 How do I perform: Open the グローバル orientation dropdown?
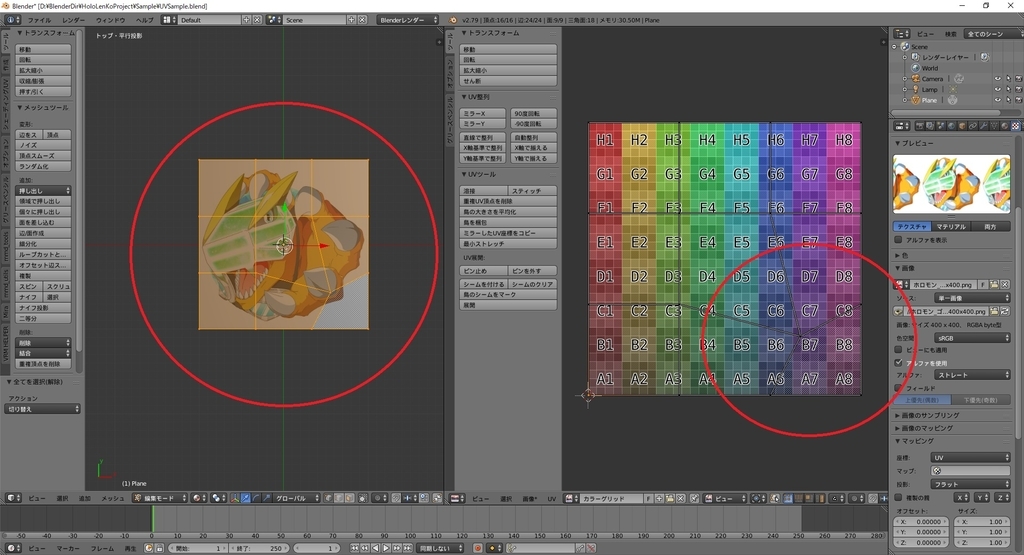[x=297, y=498]
